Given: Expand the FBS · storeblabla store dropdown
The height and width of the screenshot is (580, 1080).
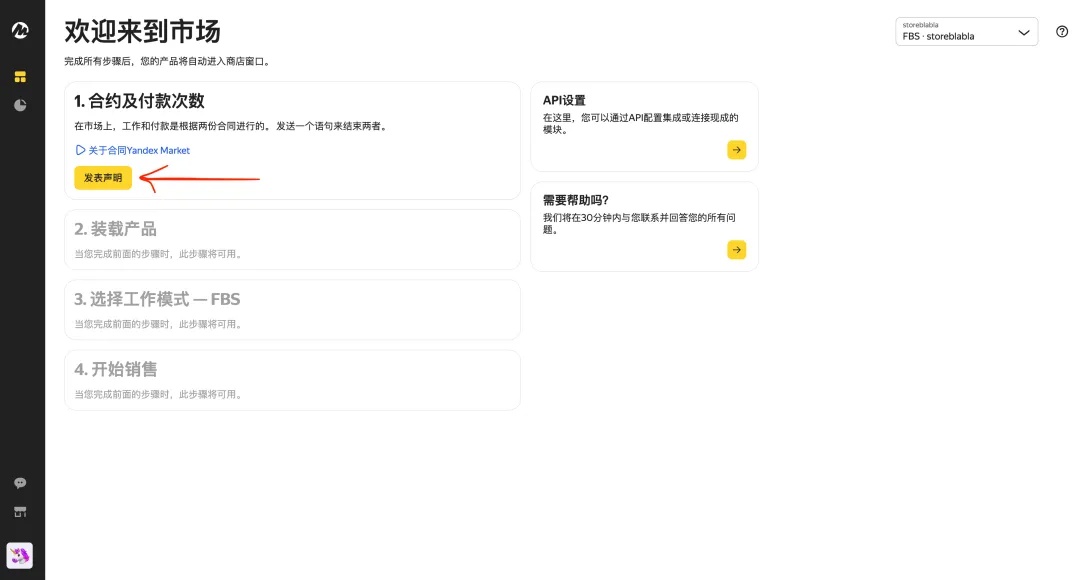Looking at the screenshot, I should tap(966, 32).
